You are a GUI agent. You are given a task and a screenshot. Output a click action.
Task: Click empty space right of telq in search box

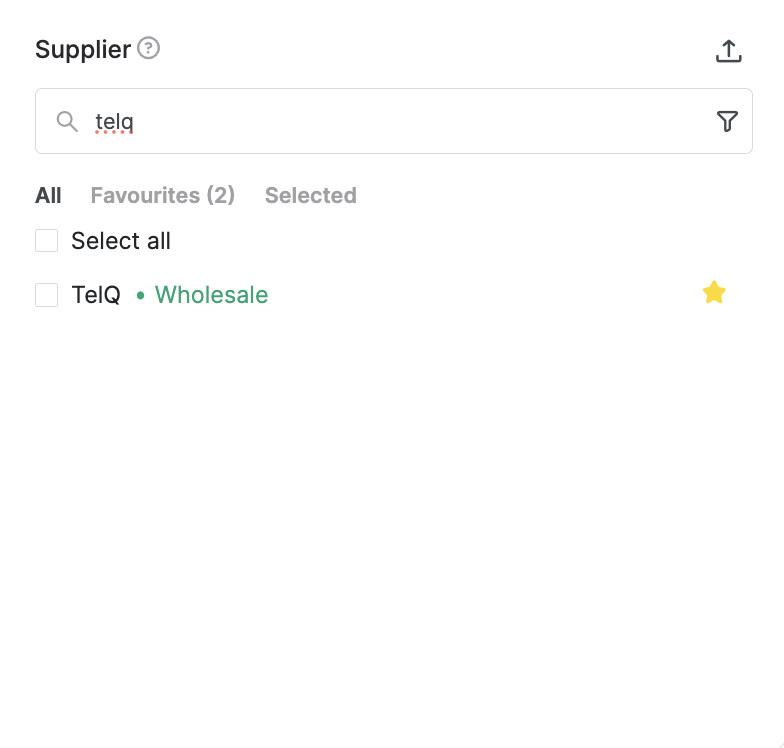(420, 122)
